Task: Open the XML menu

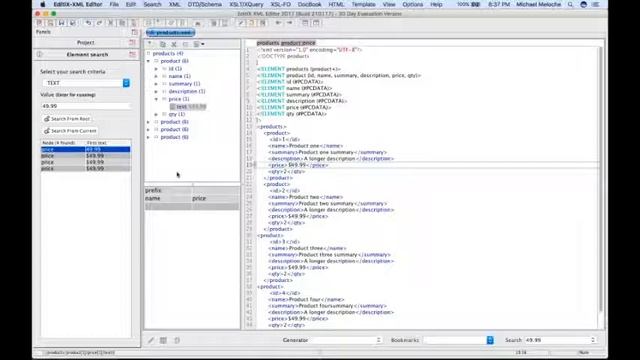Action: 174,4
